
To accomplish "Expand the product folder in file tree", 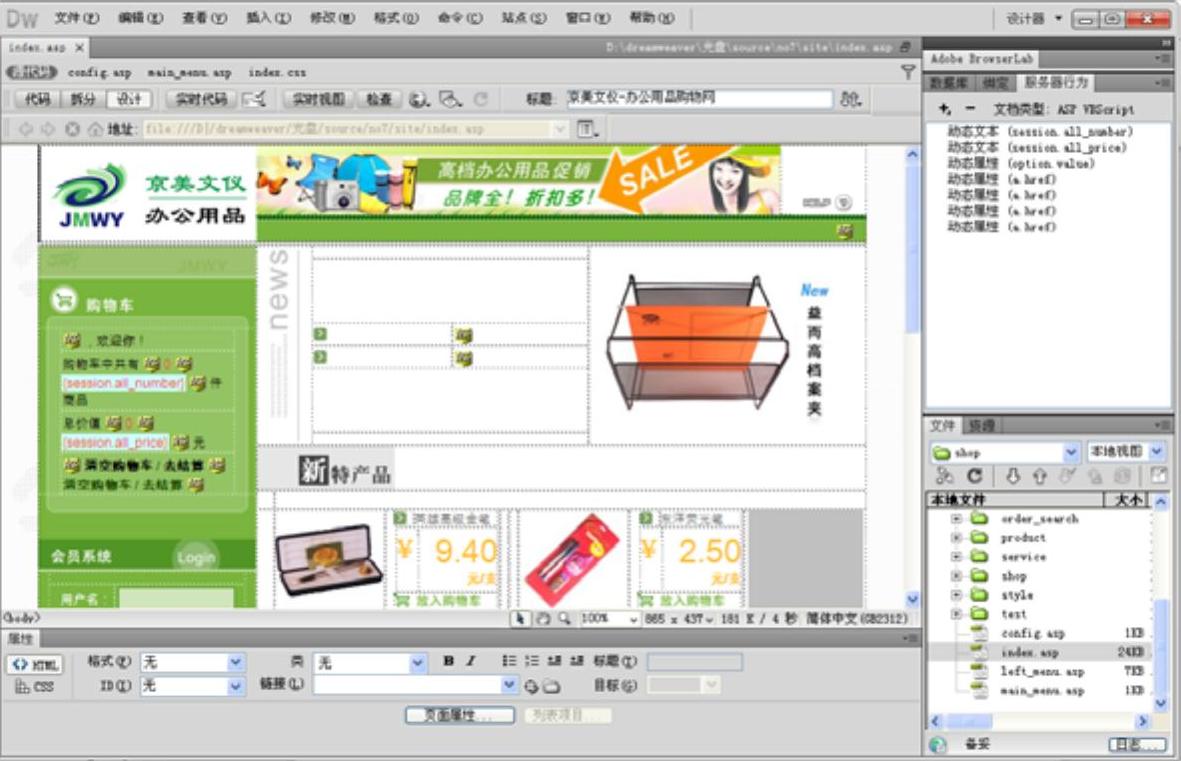I will point(956,538).
